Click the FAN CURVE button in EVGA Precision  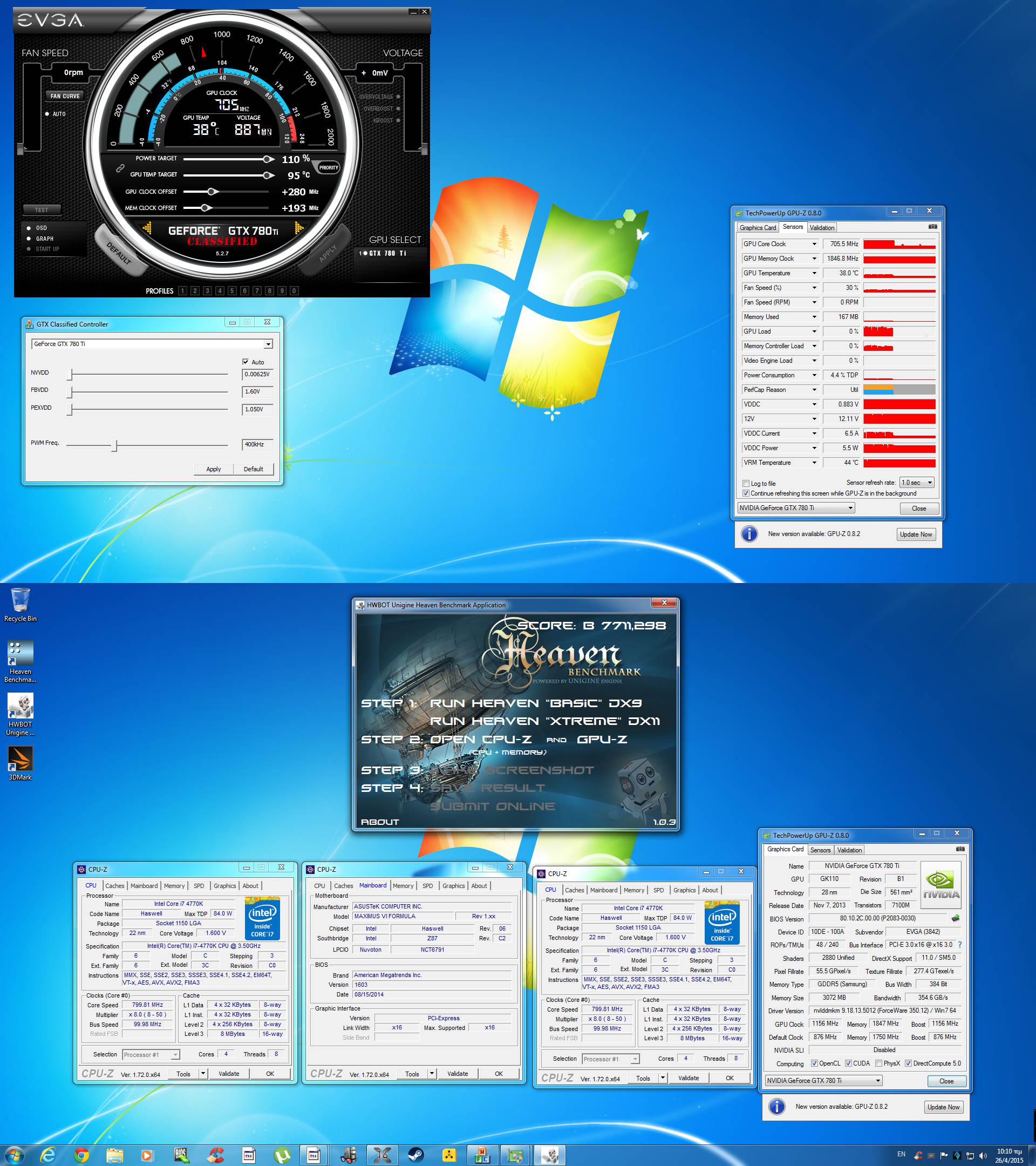65,96
